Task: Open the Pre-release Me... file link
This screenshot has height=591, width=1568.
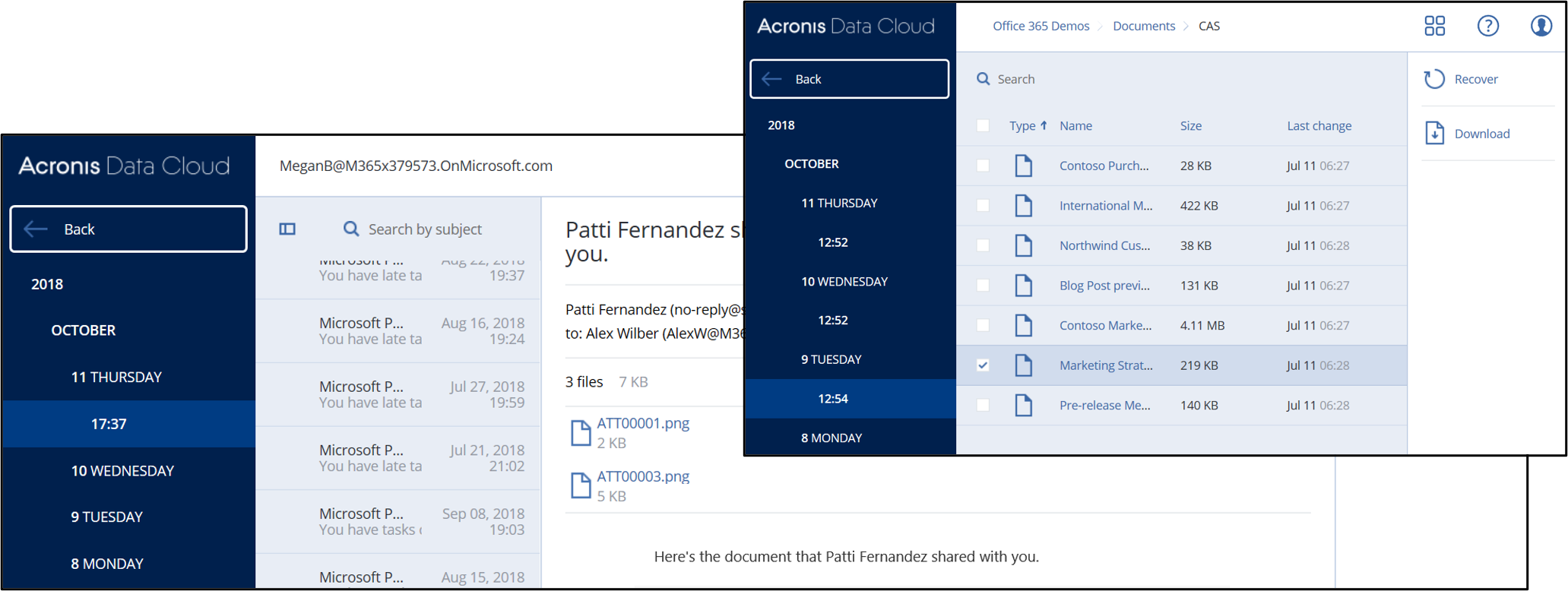Action: coord(1104,405)
